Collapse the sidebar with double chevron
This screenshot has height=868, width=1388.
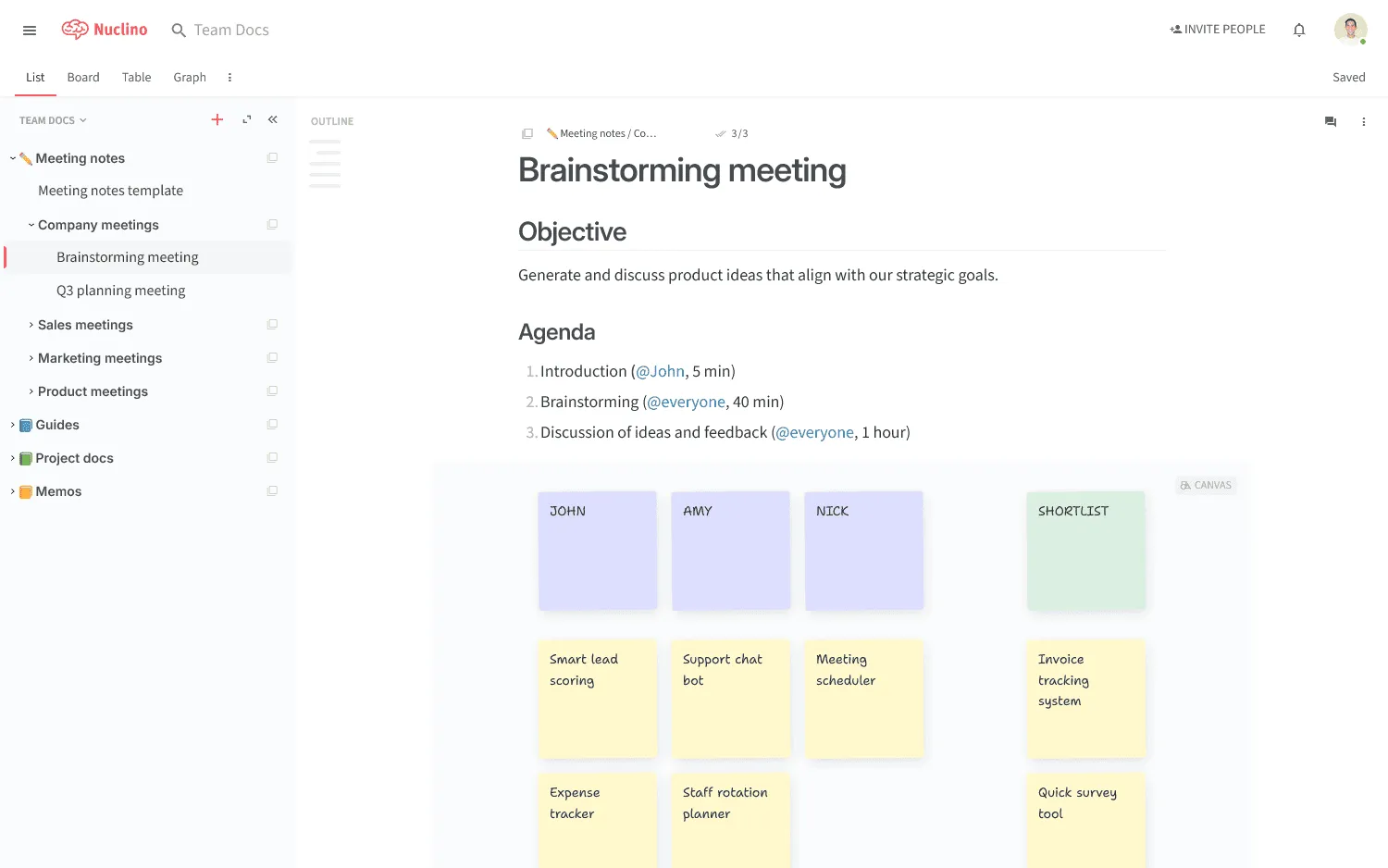tap(273, 119)
